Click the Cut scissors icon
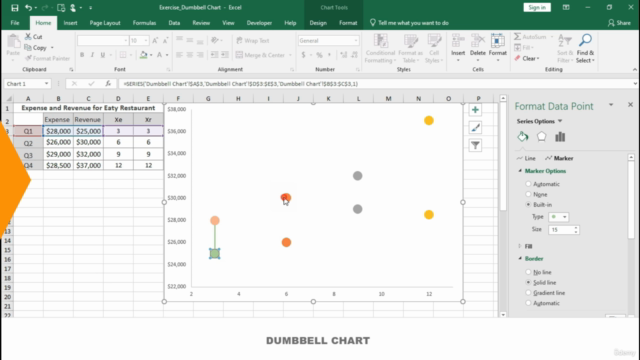 tap(28, 37)
